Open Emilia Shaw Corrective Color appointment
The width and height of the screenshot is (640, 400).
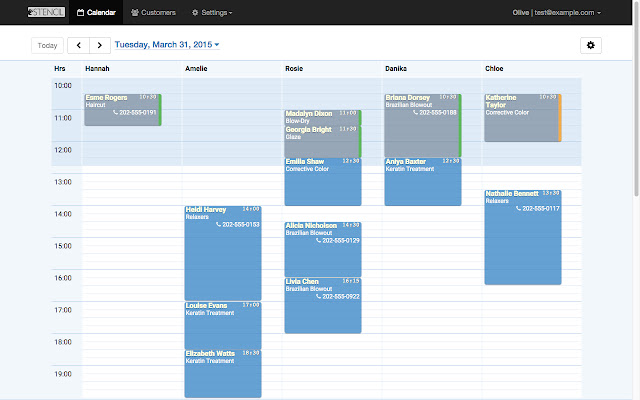[x=323, y=182]
